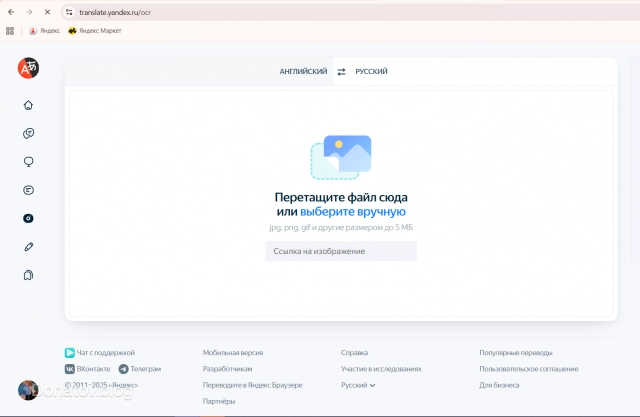Image resolution: width=640 pixels, height=417 pixels.
Task: Focus the Ссылка на изображение field
Action: (x=341, y=251)
